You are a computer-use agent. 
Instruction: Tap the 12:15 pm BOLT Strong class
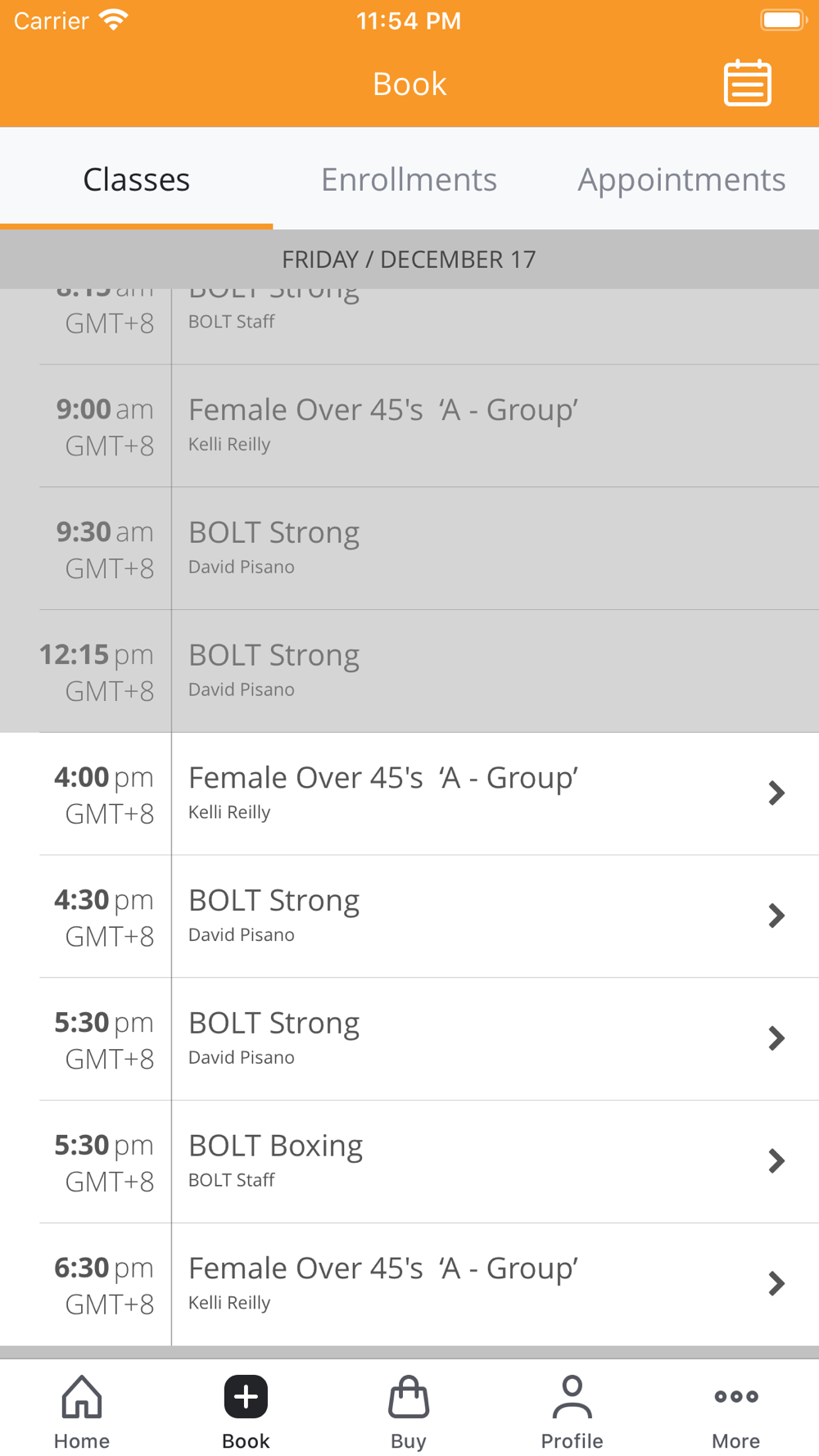[274, 656]
